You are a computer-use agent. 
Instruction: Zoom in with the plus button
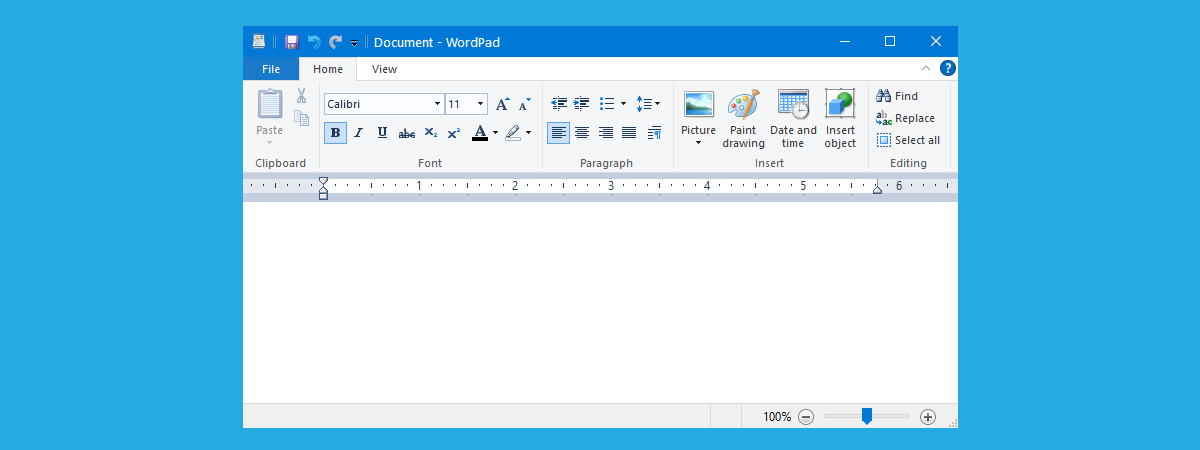coord(928,417)
